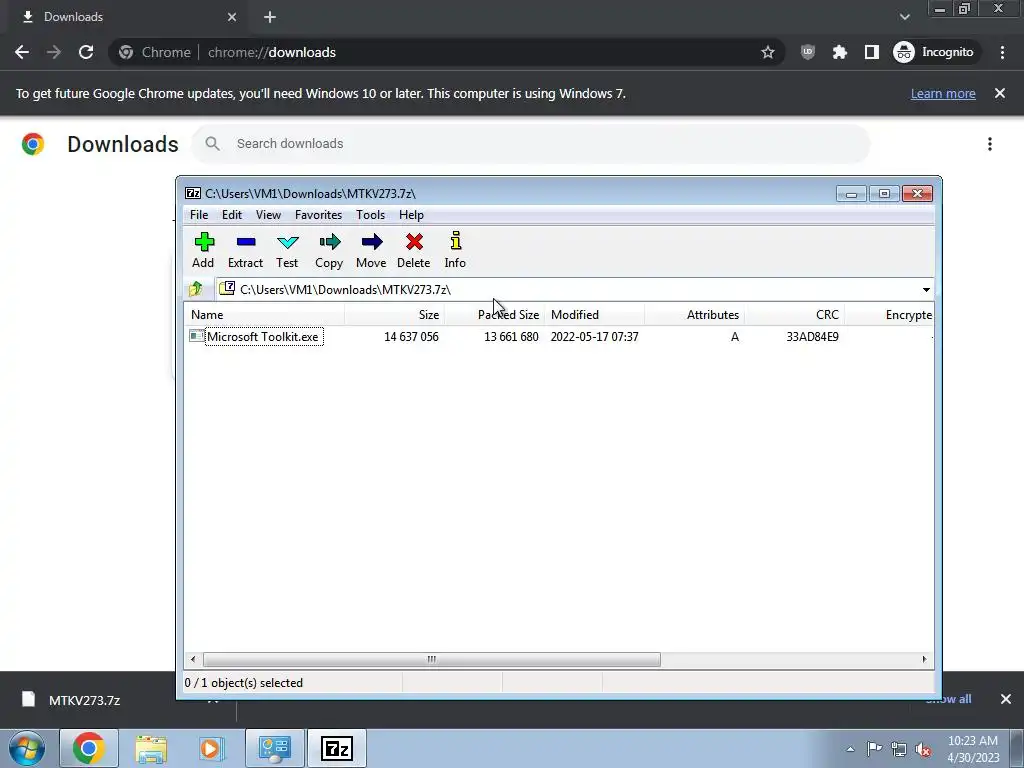Open the View menu in 7-Zip
This screenshot has width=1024, height=768.
point(268,215)
